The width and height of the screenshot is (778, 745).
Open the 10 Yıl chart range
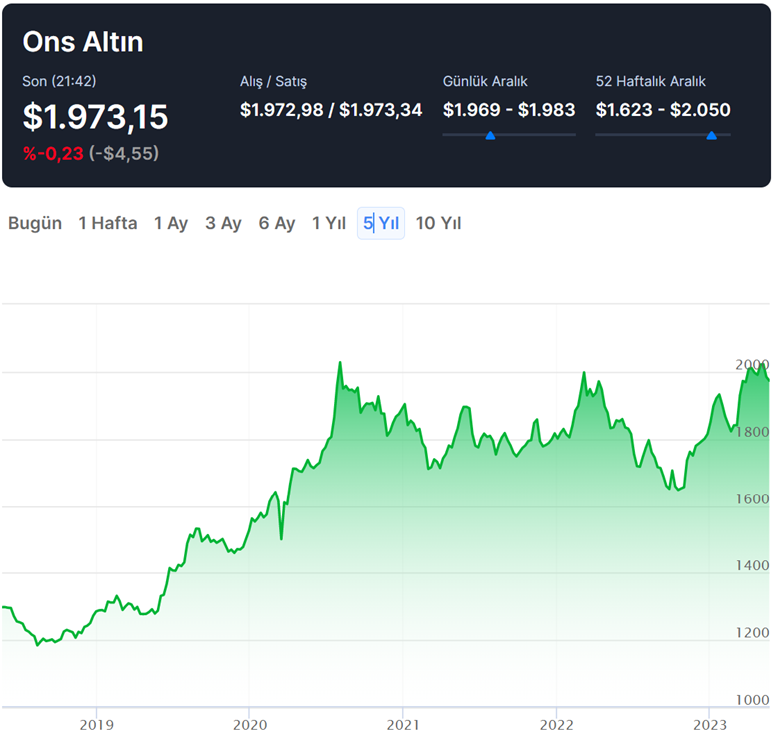438,223
